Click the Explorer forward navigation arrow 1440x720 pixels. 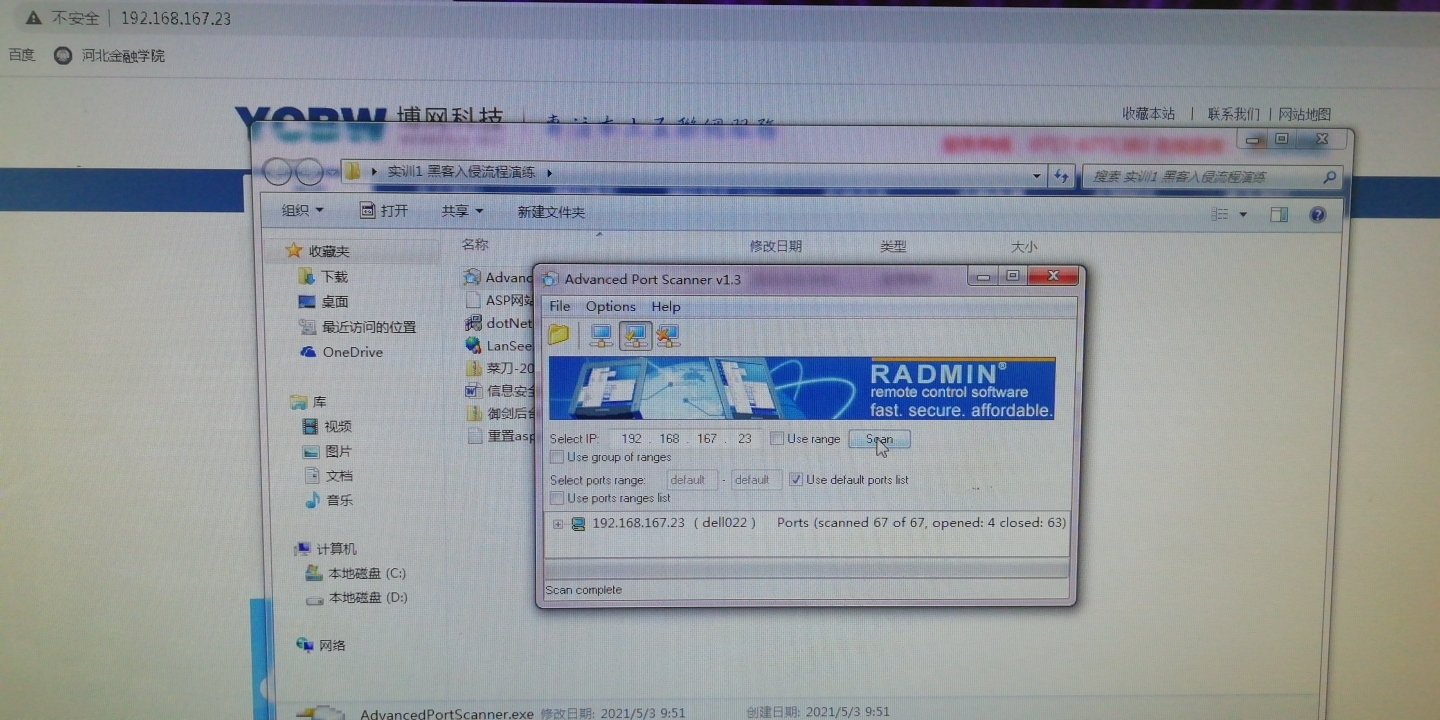(x=309, y=172)
